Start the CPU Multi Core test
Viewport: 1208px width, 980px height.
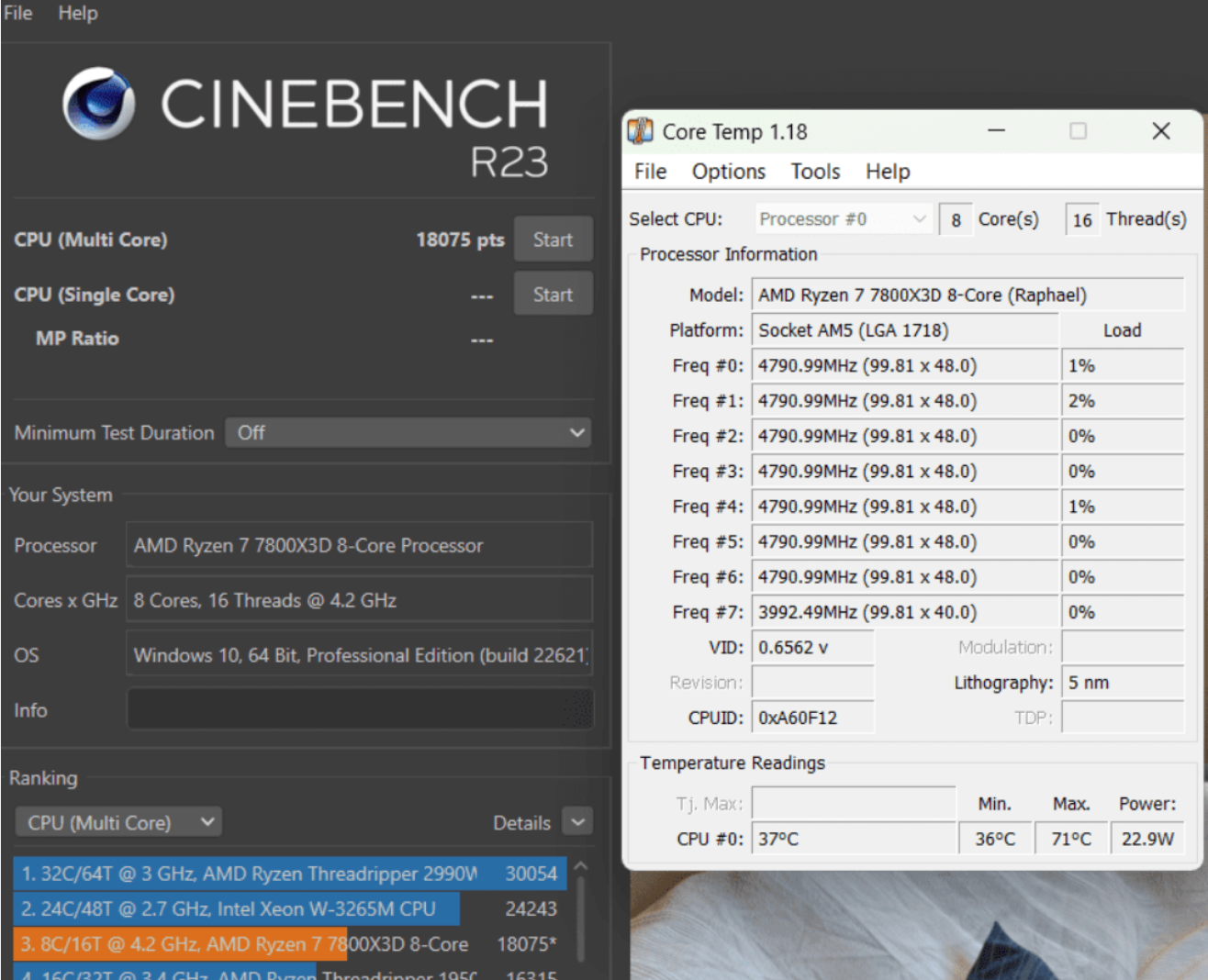(x=553, y=239)
